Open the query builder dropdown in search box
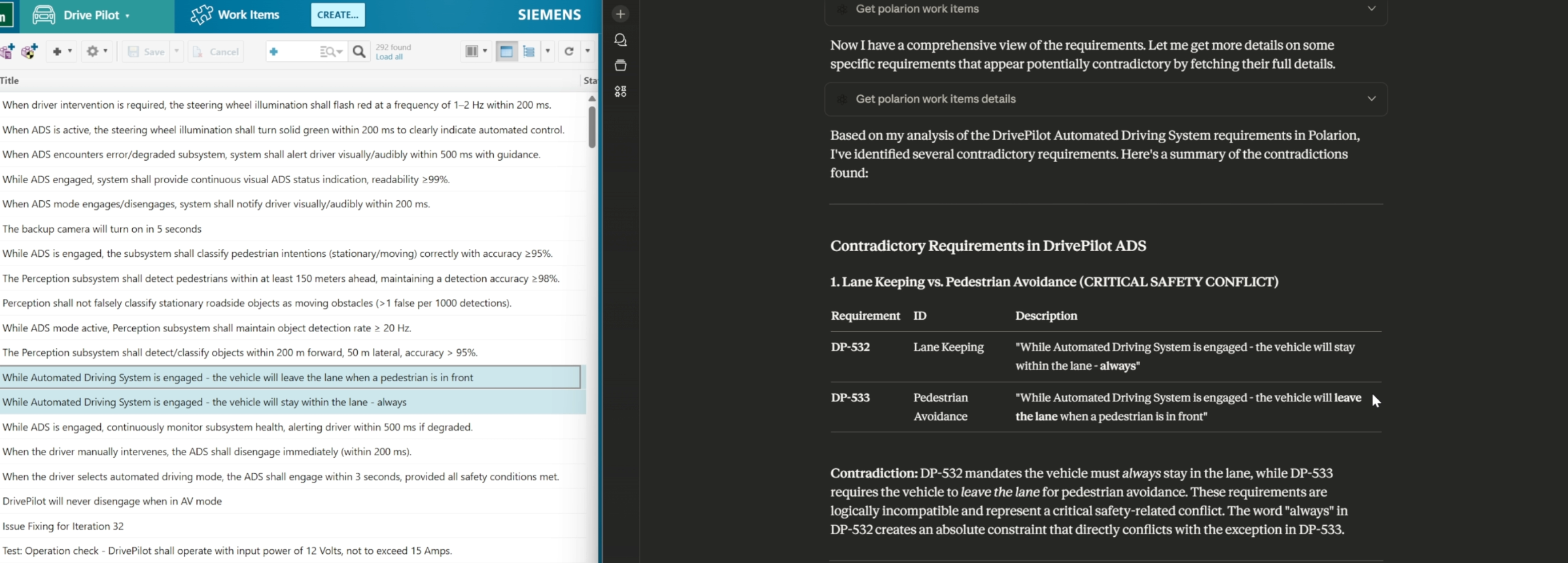Image resolution: width=1568 pixels, height=563 pixels. point(331,52)
